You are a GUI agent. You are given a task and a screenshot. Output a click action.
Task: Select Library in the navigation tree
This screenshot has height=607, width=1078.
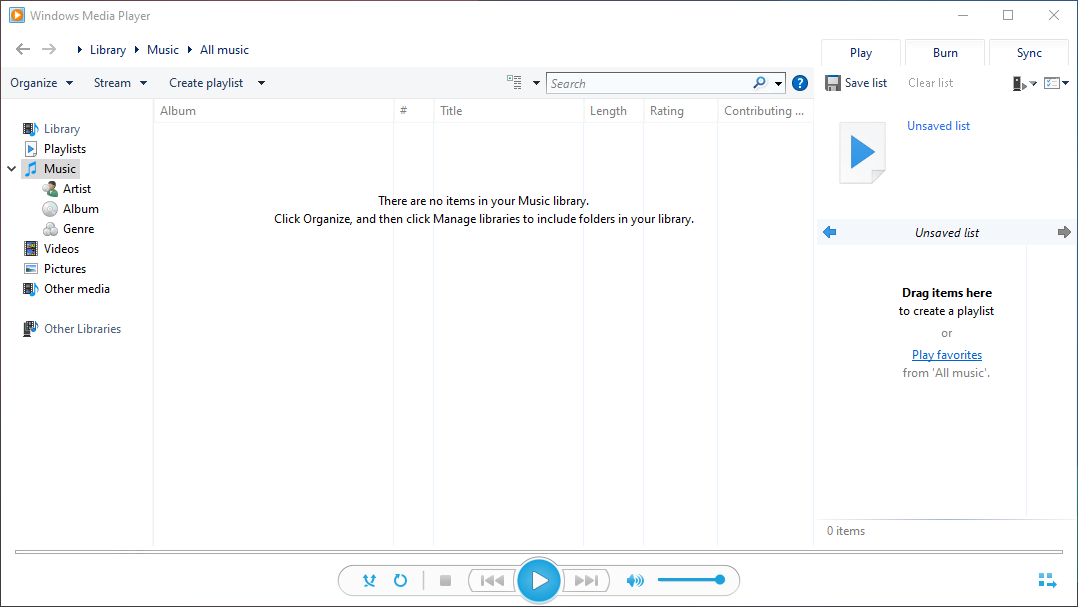[52, 129]
